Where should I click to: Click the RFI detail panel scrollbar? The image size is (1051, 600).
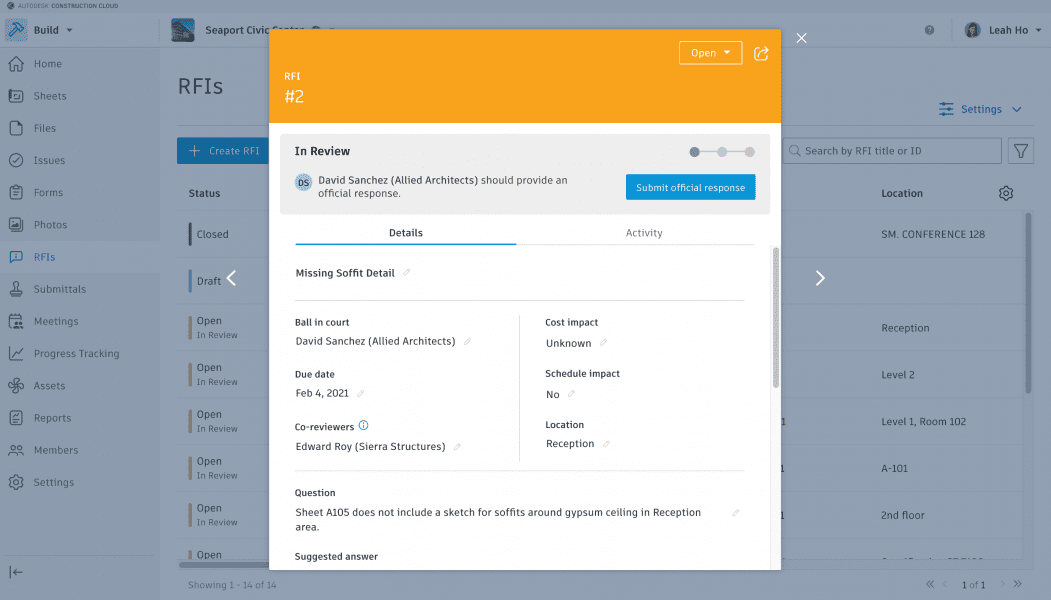(x=776, y=318)
